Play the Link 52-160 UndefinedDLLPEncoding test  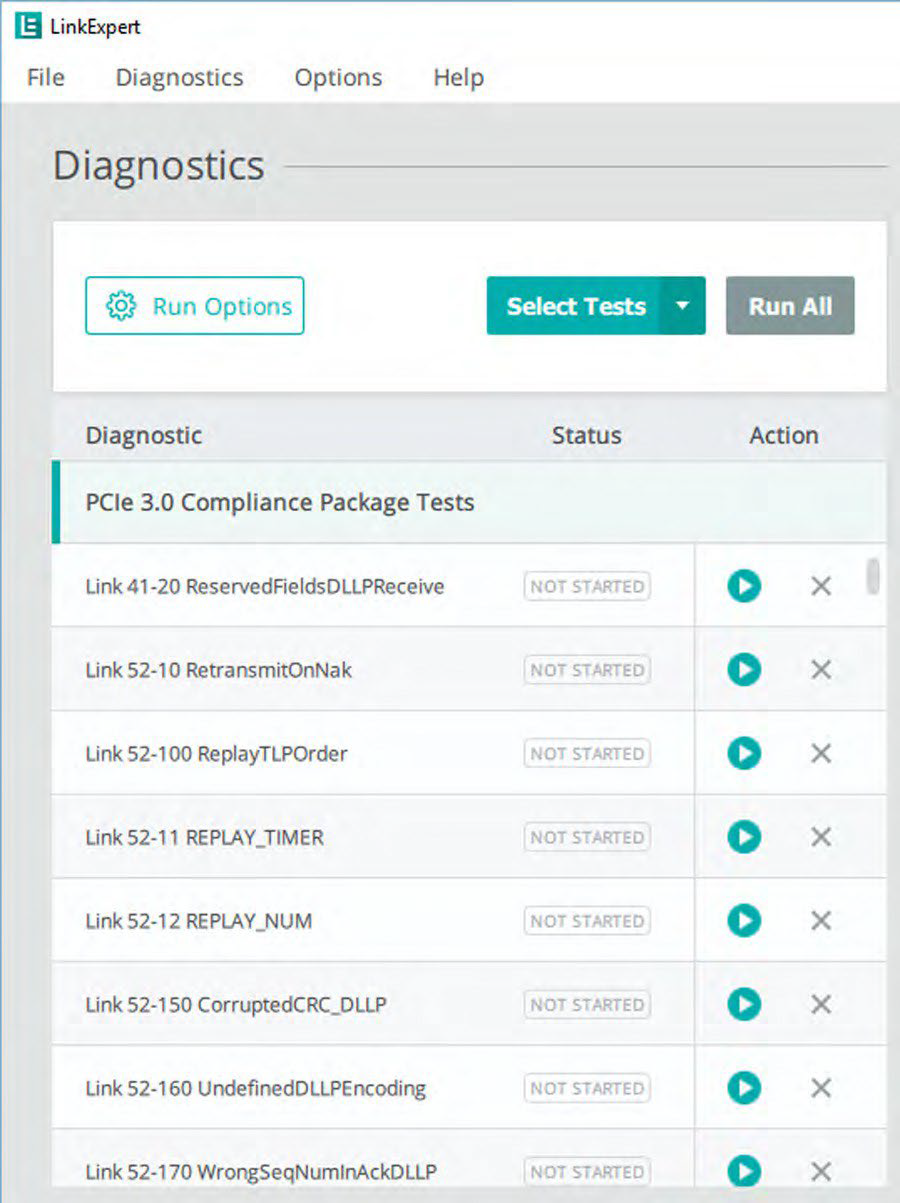click(744, 1088)
